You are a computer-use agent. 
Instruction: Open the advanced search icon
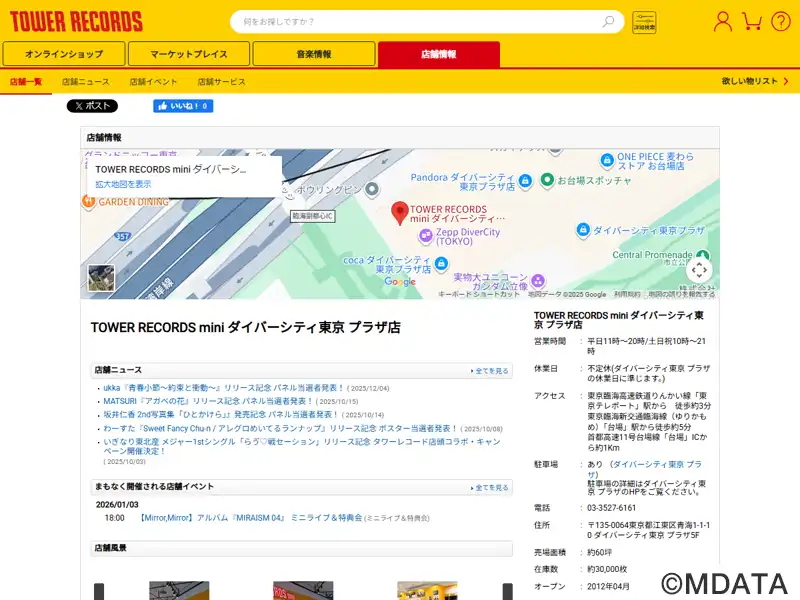pos(644,22)
